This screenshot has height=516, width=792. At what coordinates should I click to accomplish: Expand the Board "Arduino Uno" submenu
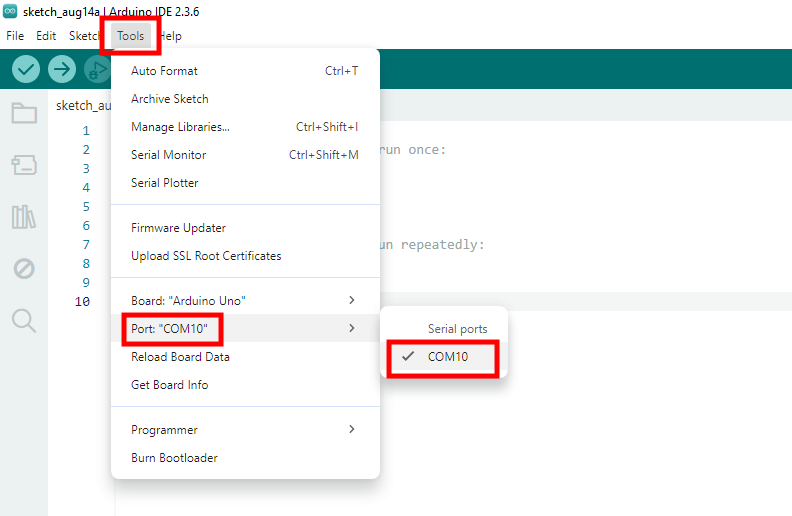[x=245, y=300]
